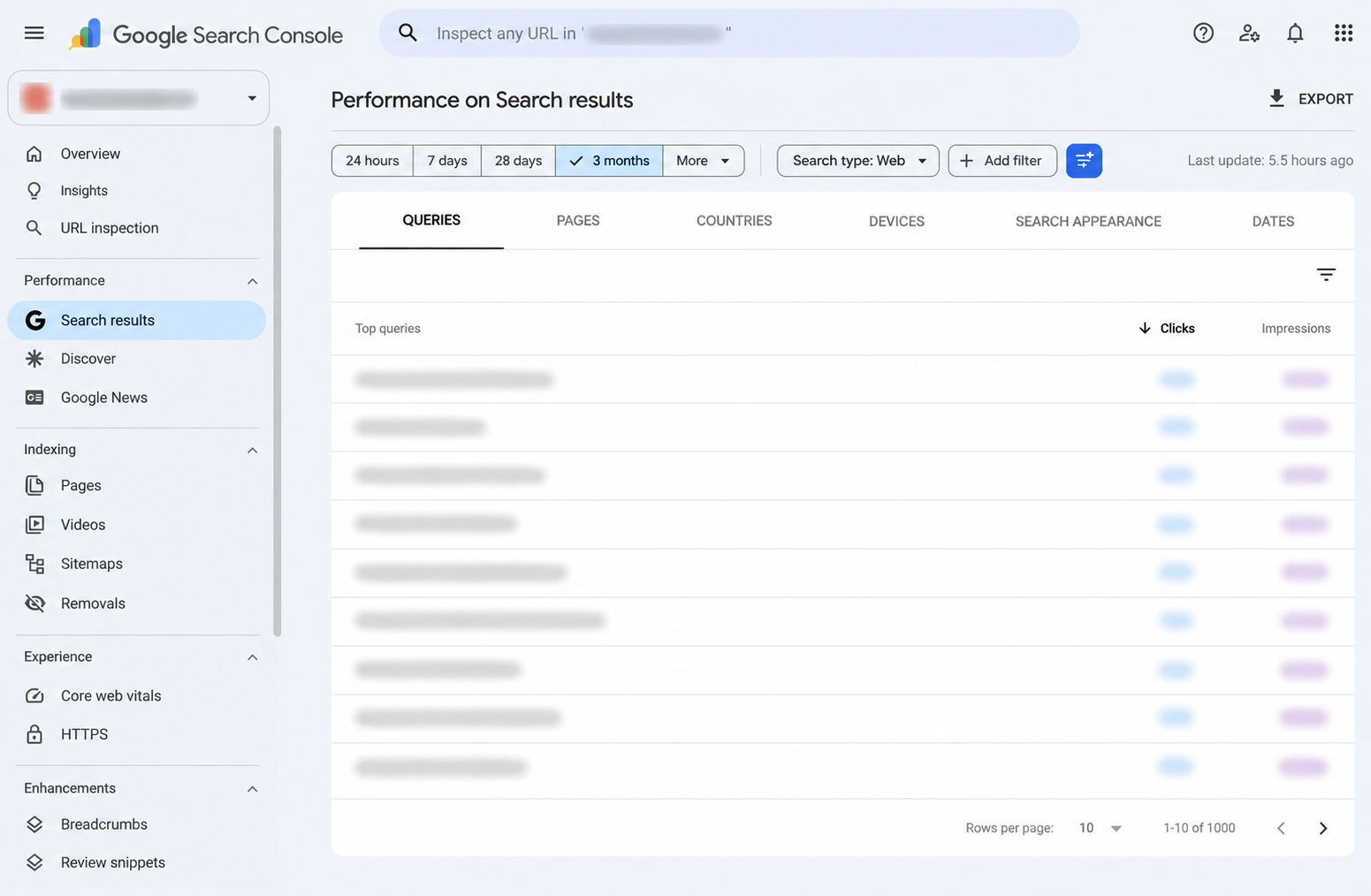
Task: Click the table filter rows icon
Action: [1326, 275]
